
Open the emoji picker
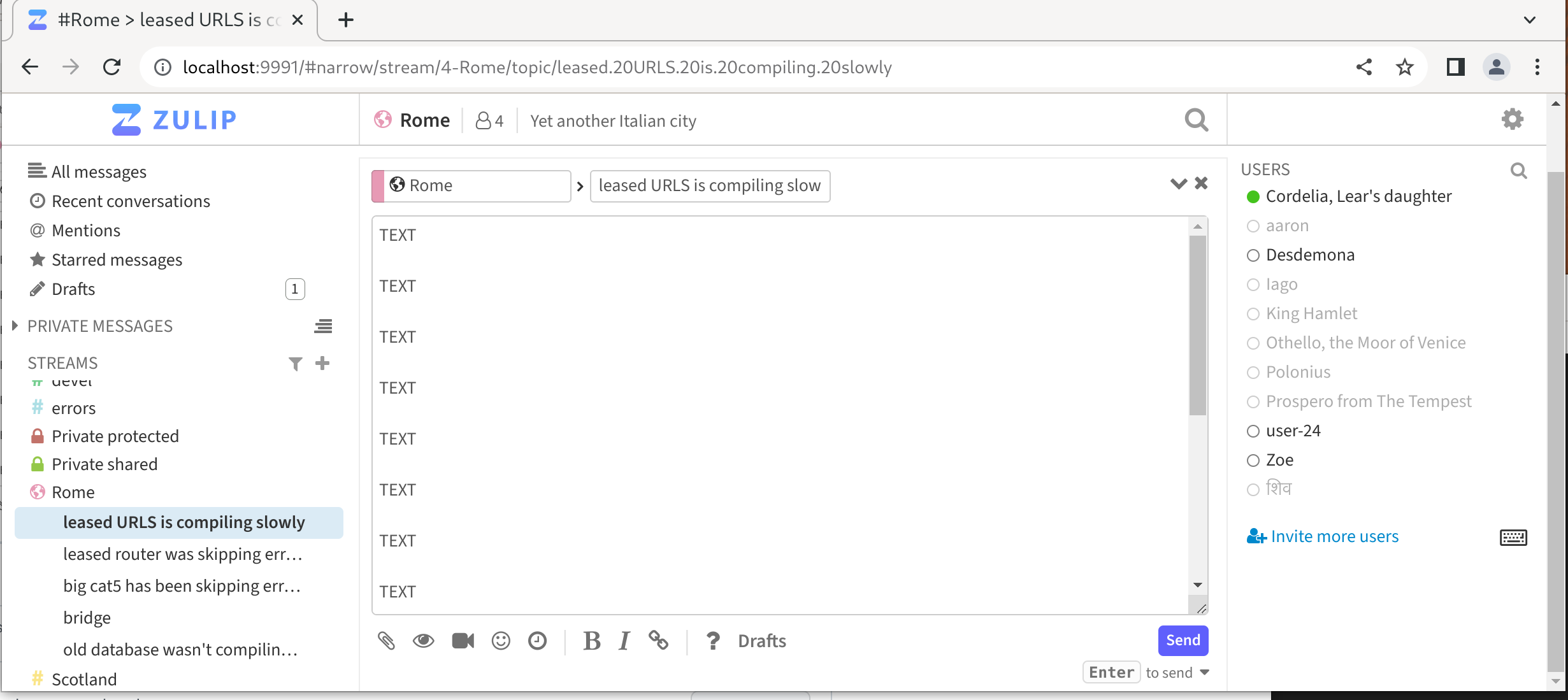point(501,641)
